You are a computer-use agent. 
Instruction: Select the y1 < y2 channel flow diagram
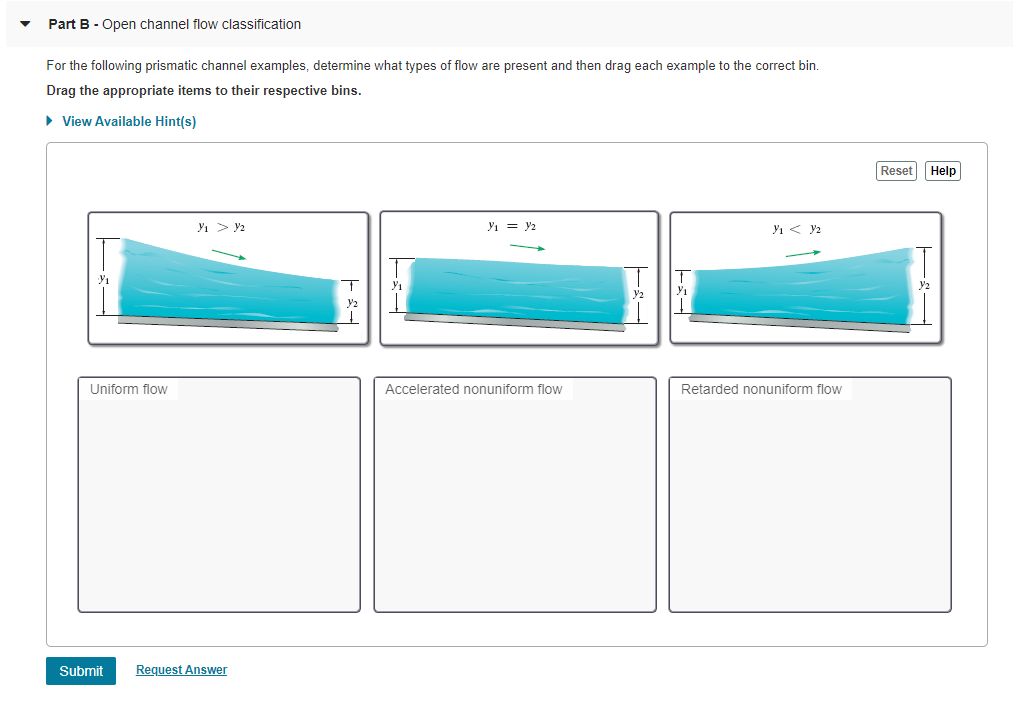click(806, 277)
